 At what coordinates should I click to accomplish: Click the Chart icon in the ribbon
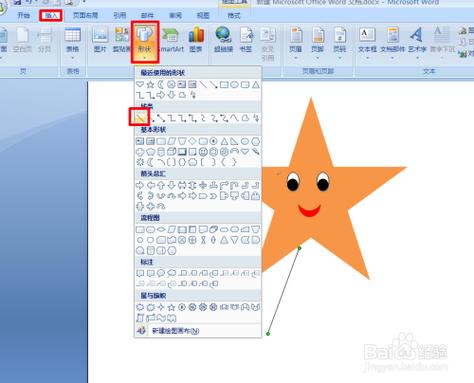click(196, 41)
